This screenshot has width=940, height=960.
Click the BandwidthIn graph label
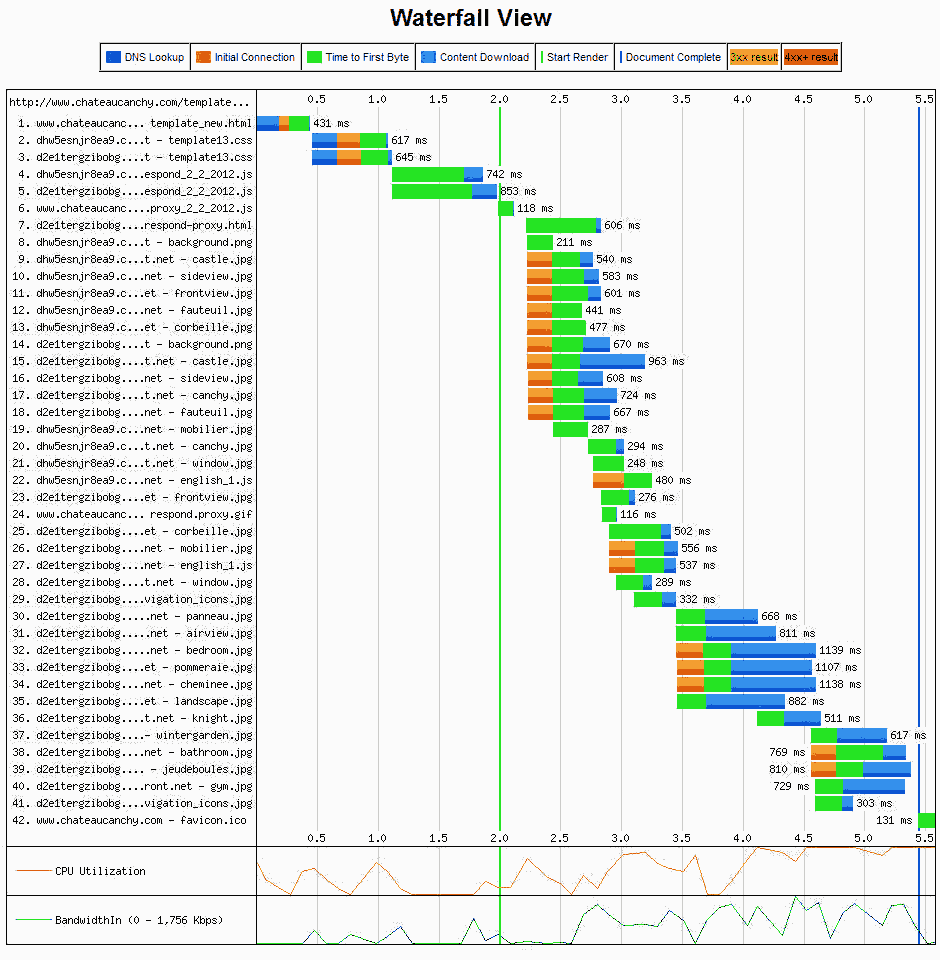pyautogui.click(x=138, y=920)
